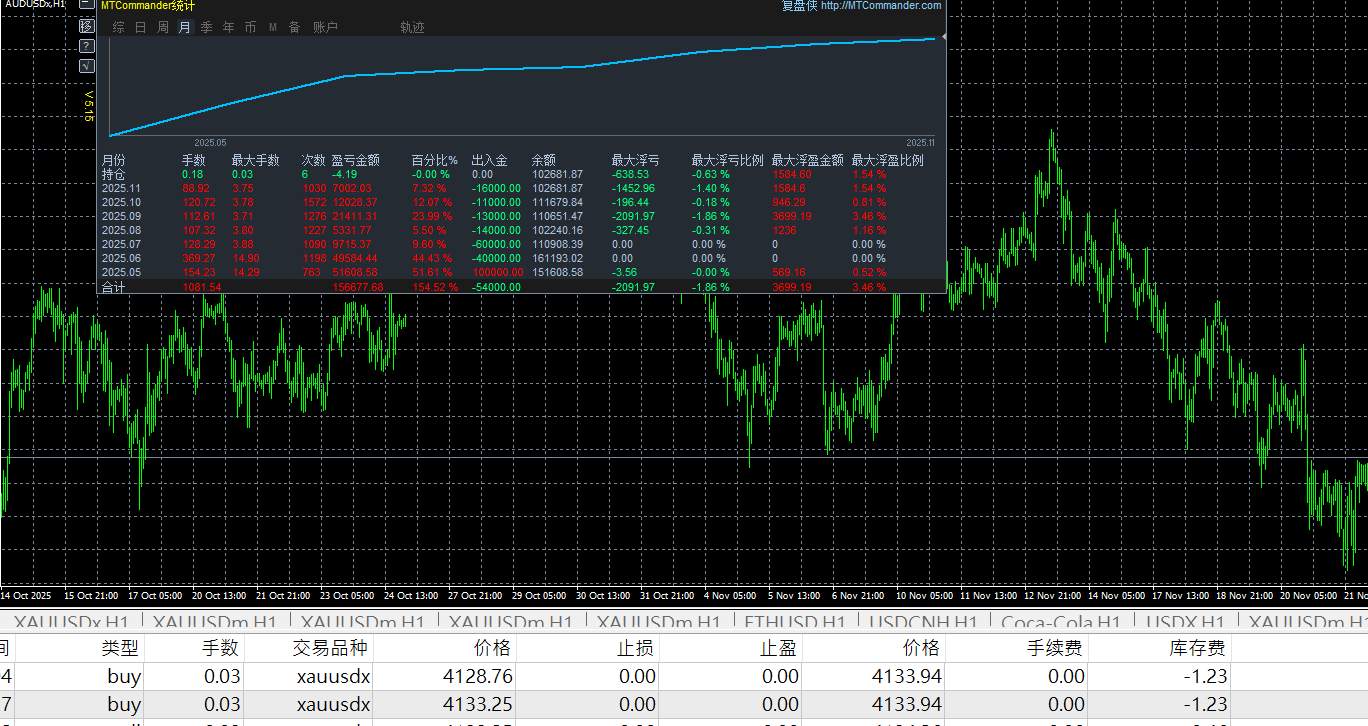Viewport: 1368px width, 726px height.
Task: Click the total profit value 156677.68
Action: 358,287
